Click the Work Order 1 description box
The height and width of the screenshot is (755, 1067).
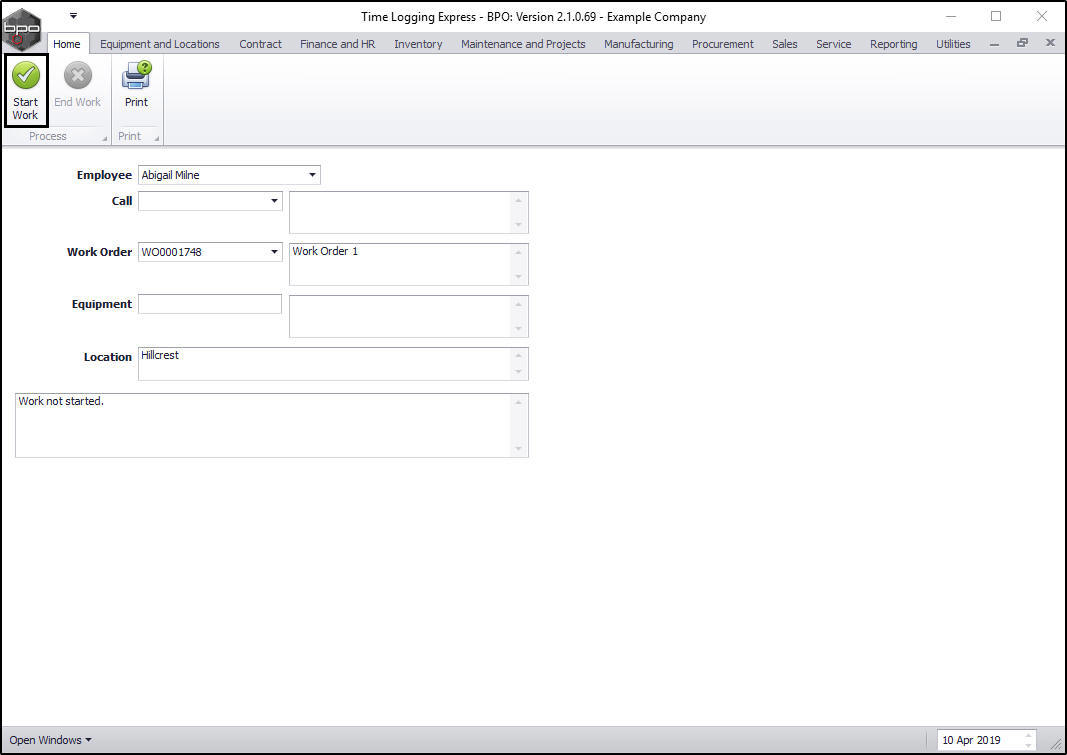pos(408,264)
